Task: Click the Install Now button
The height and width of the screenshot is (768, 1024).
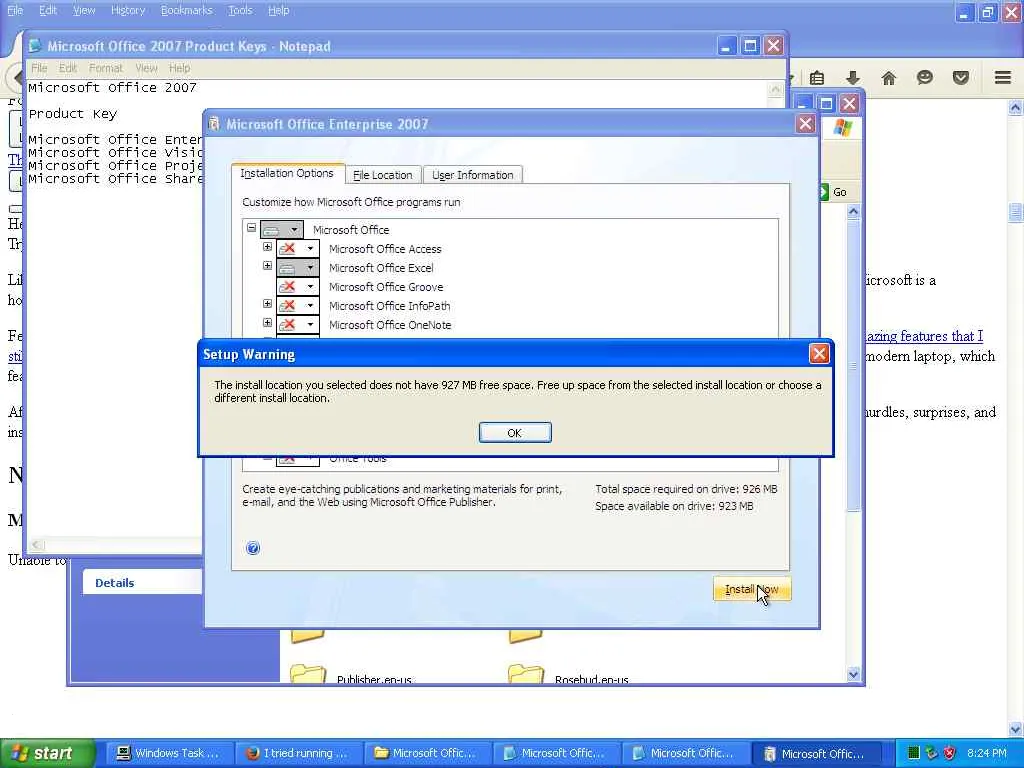Action: (x=752, y=589)
